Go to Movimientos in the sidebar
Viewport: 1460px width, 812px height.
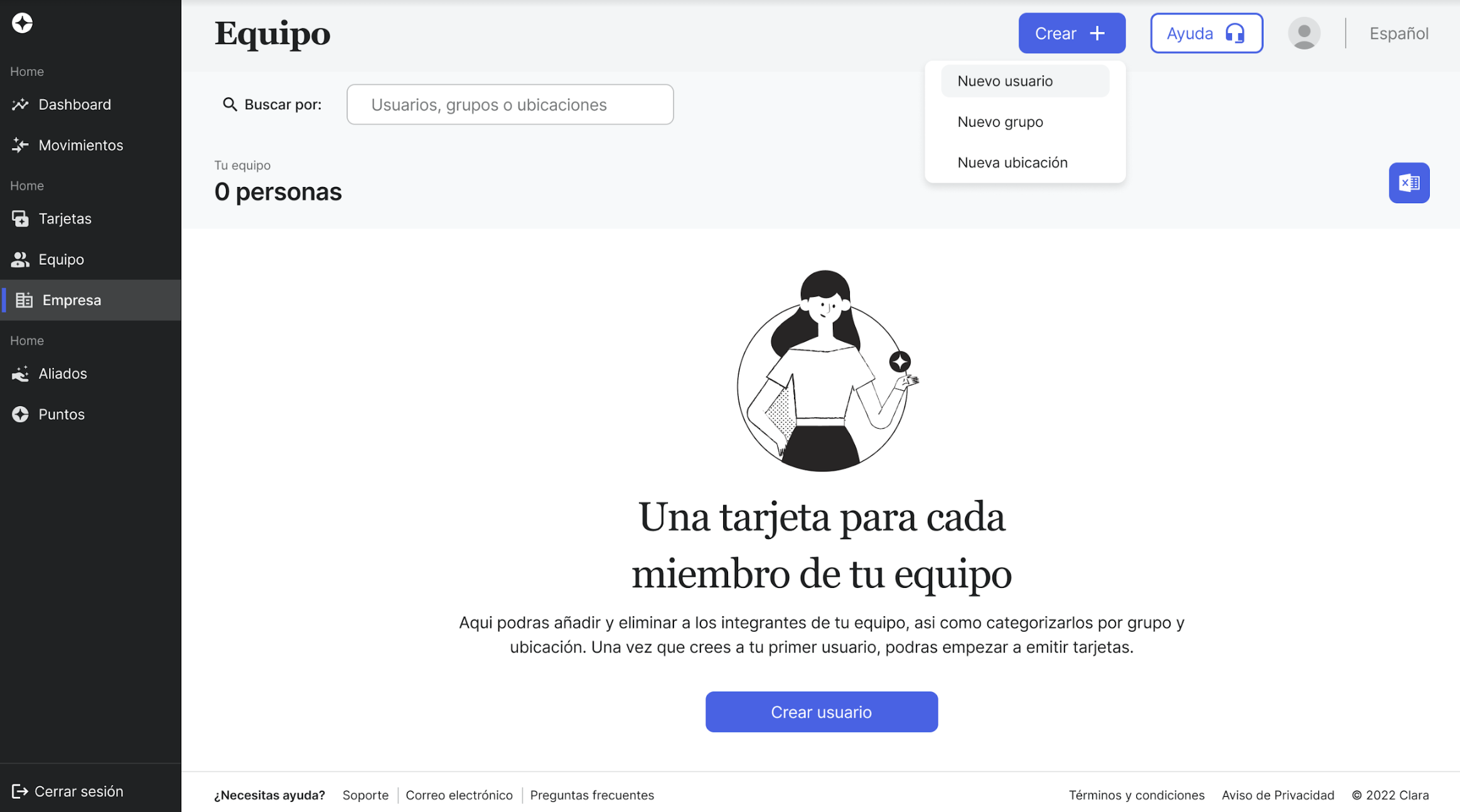(x=90, y=146)
